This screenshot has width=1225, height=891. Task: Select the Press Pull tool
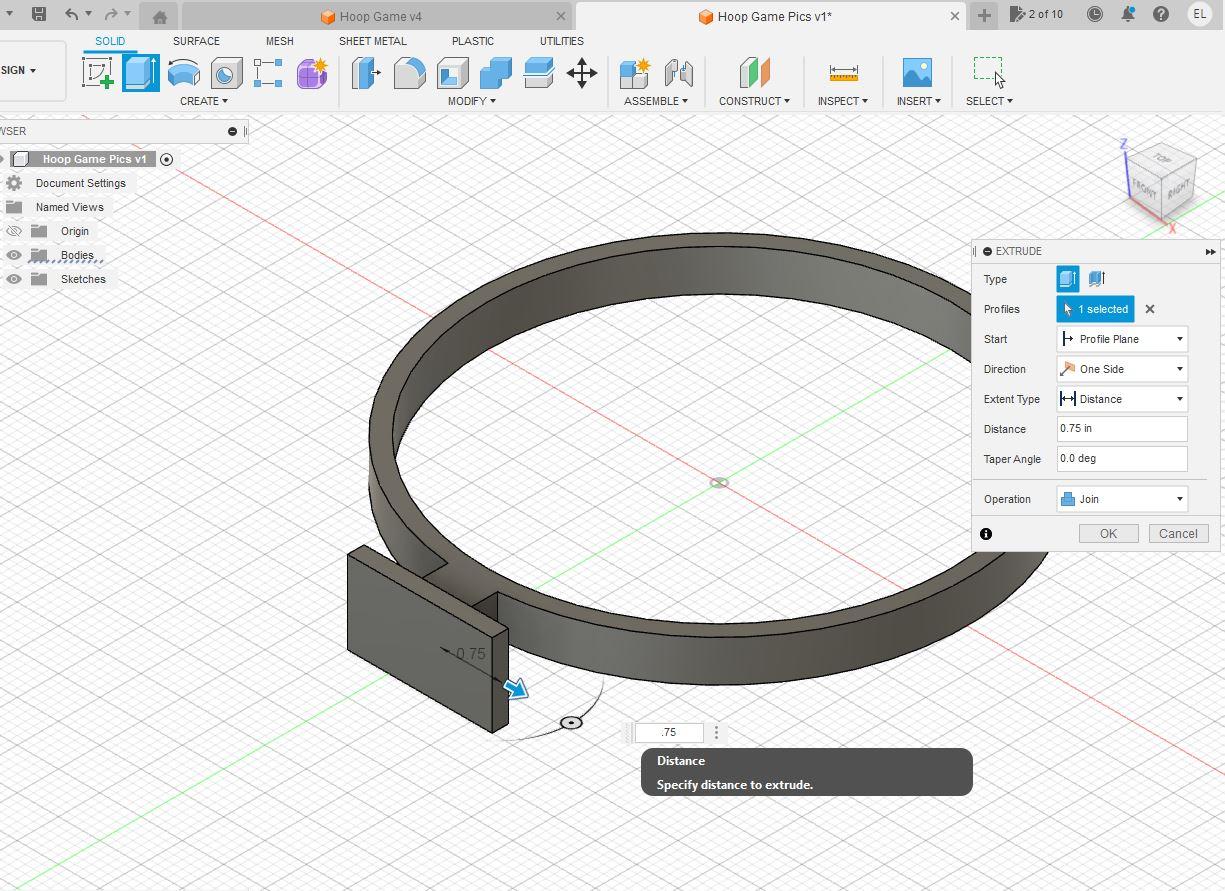(366, 73)
